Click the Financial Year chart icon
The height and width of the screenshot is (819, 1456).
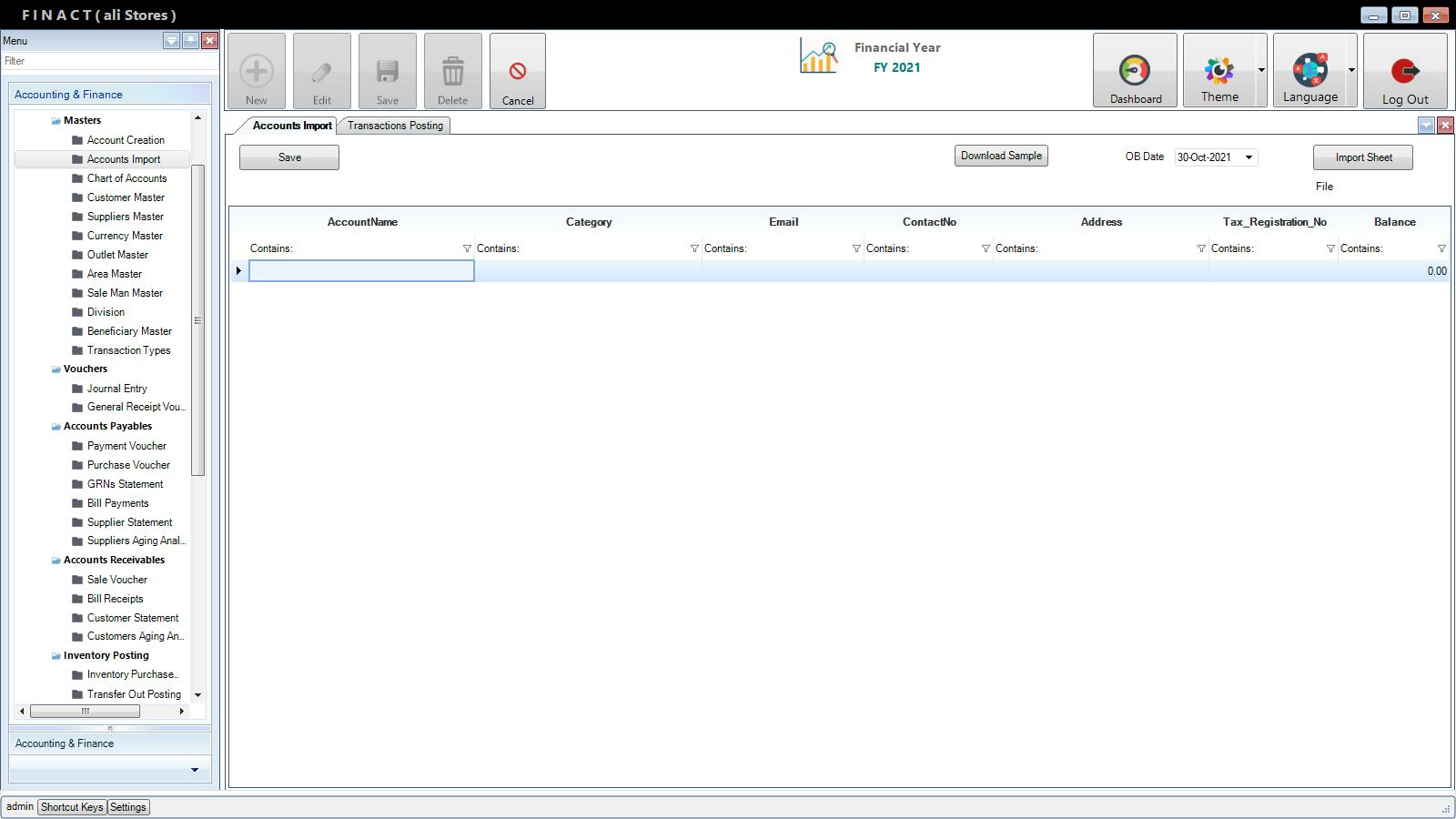click(818, 56)
